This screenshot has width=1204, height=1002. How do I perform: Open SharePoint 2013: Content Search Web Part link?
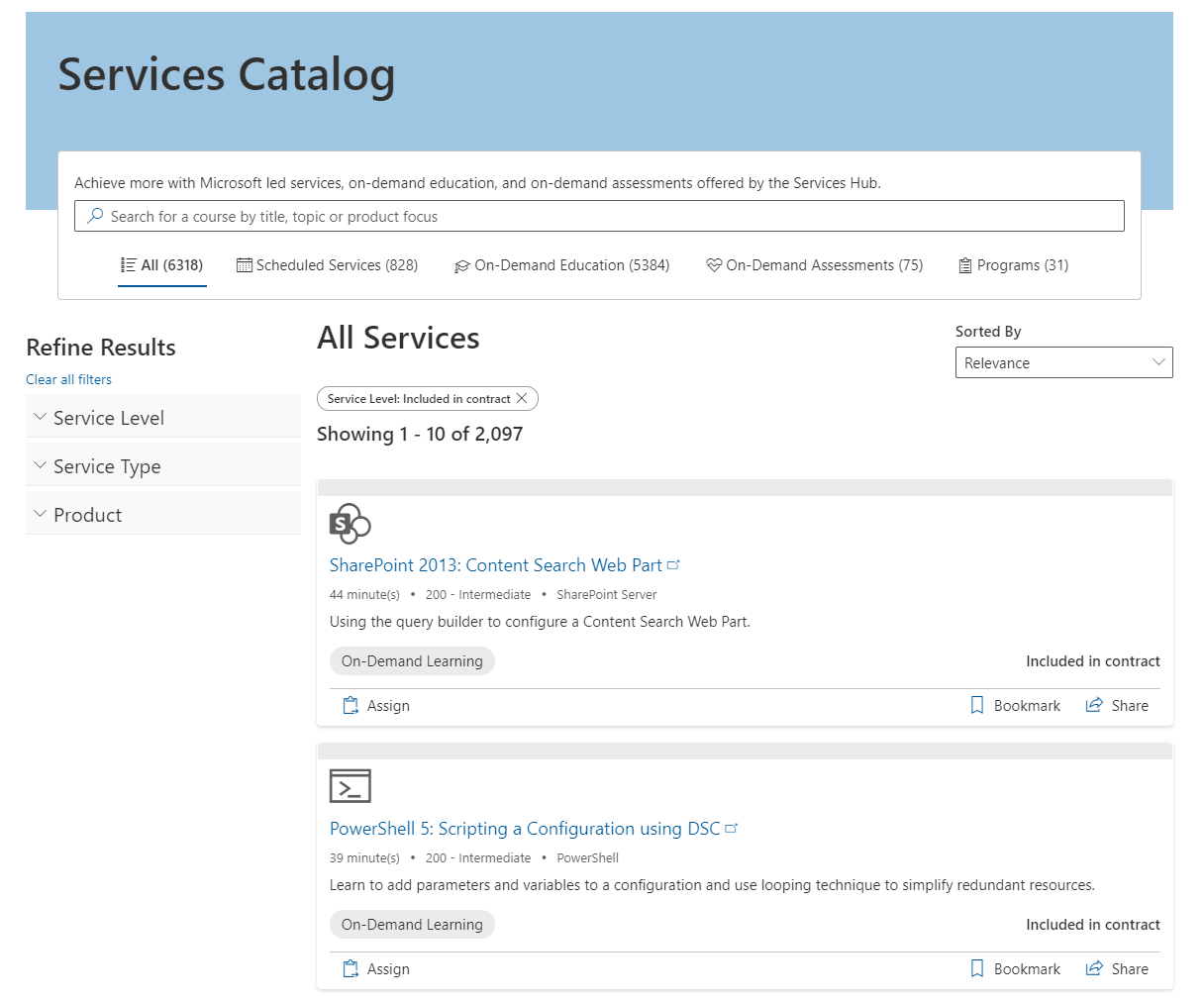pyautogui.click(x=495, y=565)
